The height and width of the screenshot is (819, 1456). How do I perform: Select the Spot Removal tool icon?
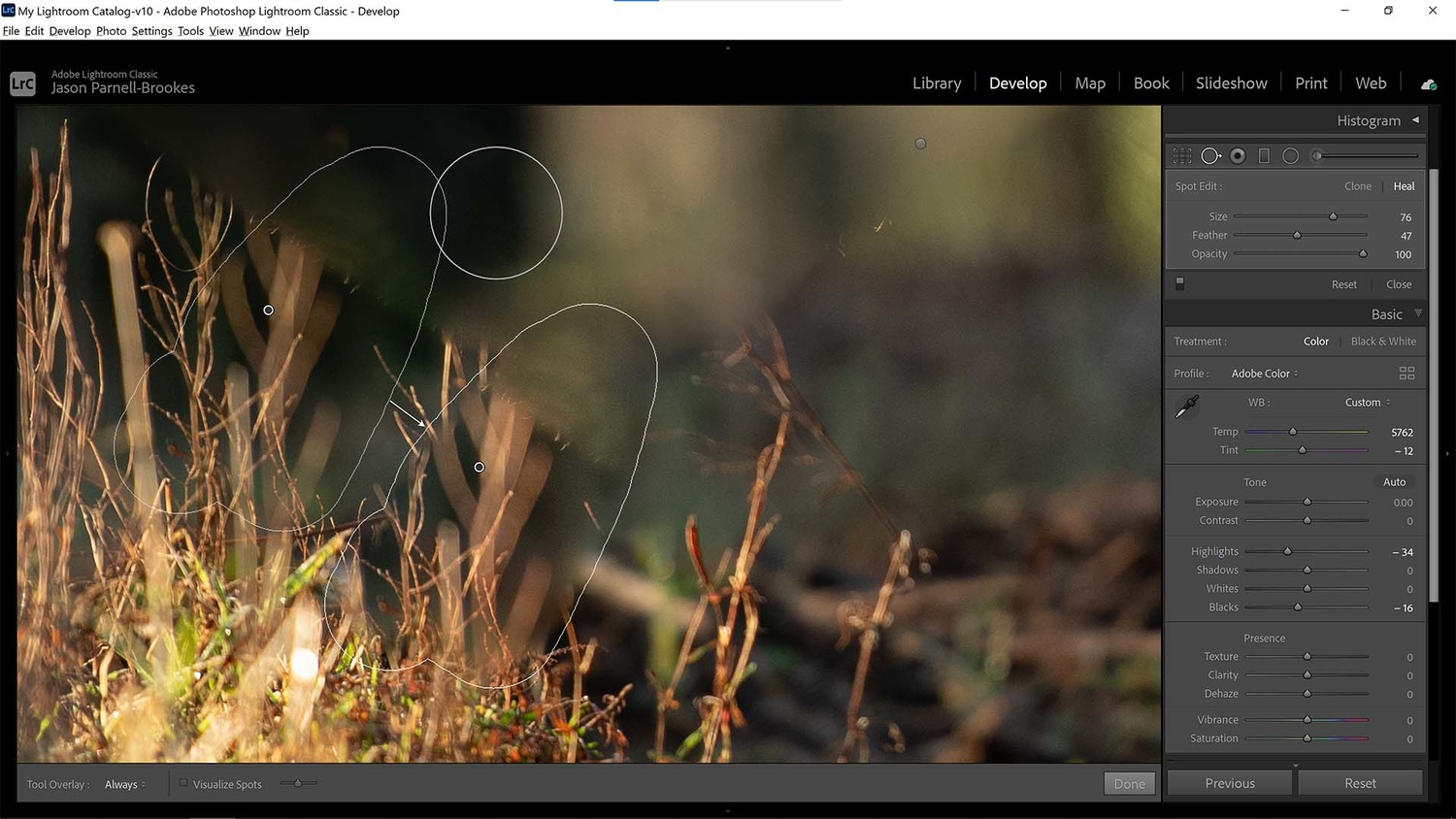[1211, 155]
